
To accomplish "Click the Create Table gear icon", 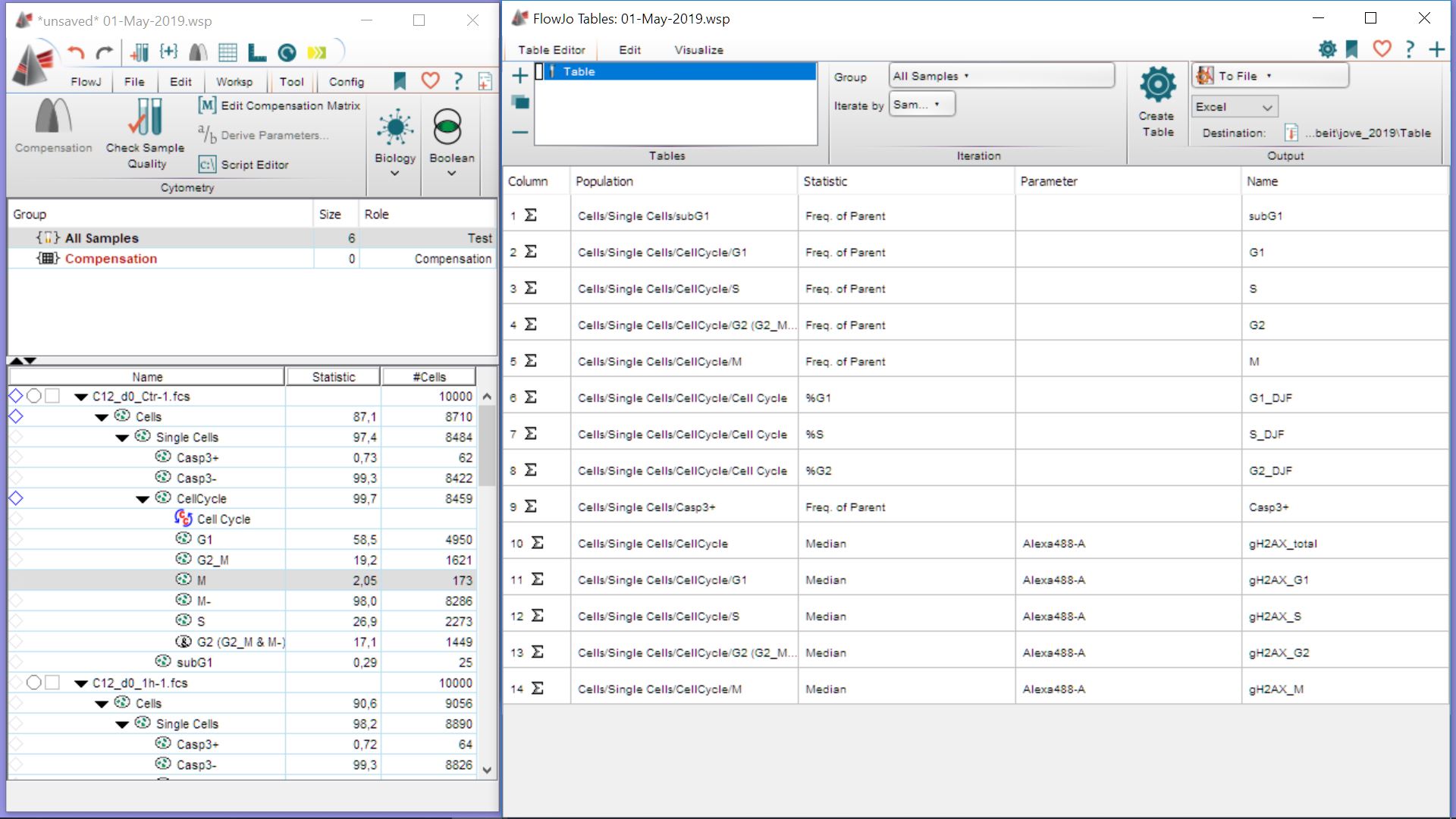I will pos(1157,84).
